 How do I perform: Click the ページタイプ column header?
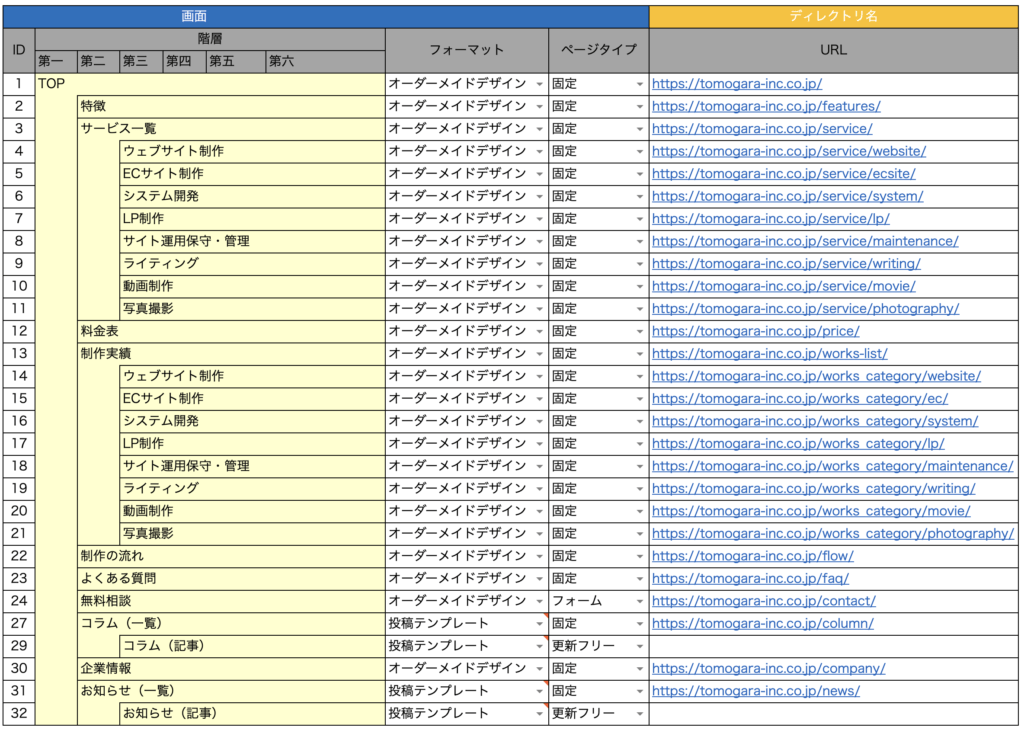(x=599, y=50)
